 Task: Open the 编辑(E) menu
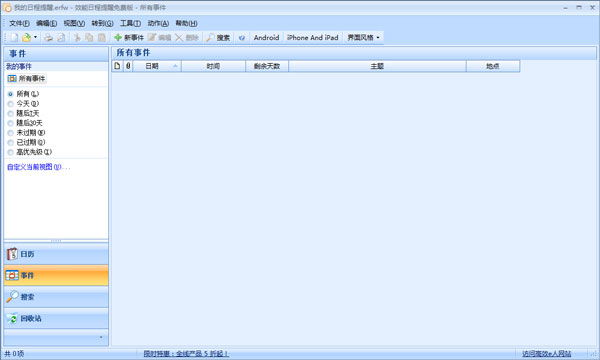pos(46,23)
